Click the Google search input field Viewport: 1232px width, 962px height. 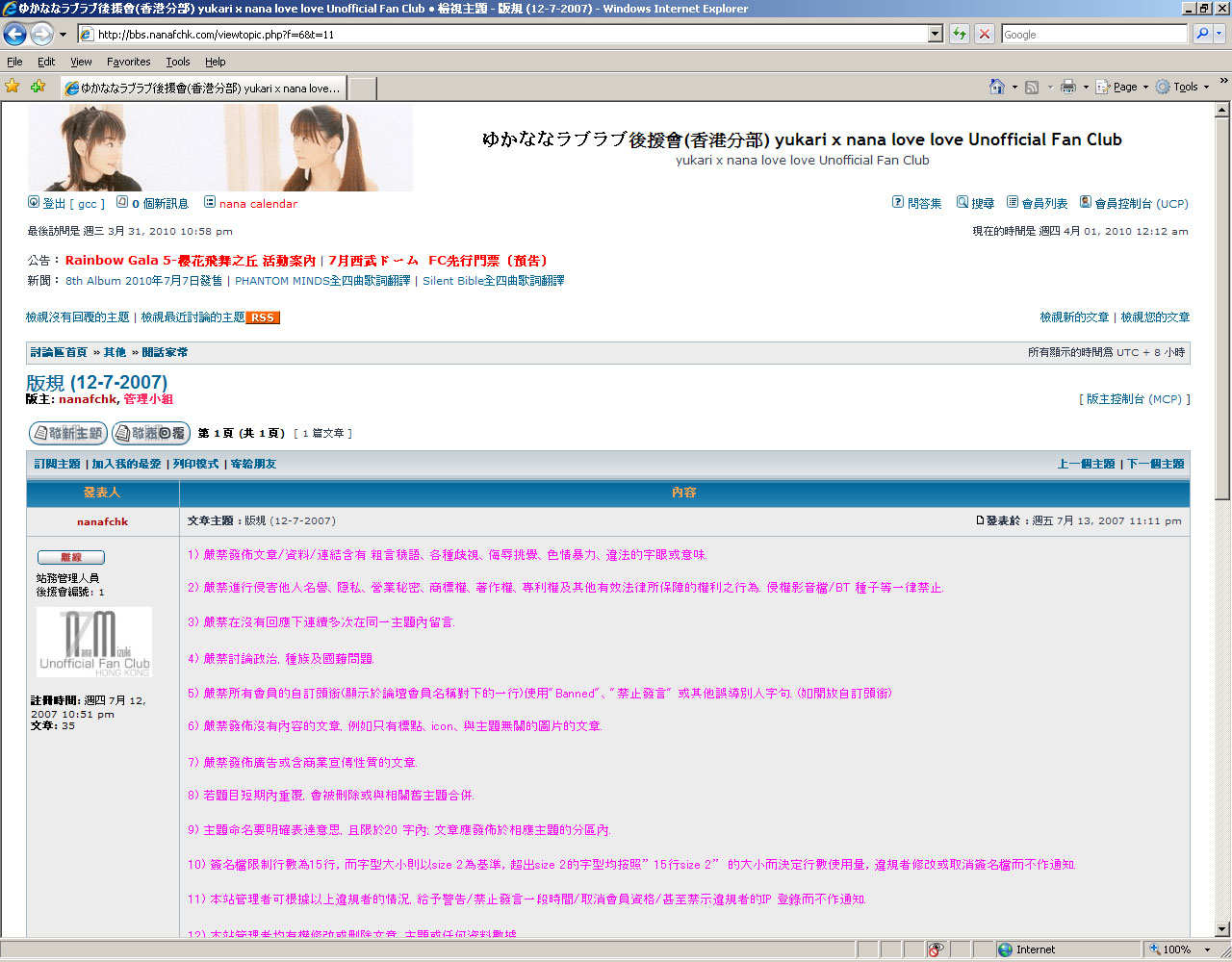tap(1093, 35)
